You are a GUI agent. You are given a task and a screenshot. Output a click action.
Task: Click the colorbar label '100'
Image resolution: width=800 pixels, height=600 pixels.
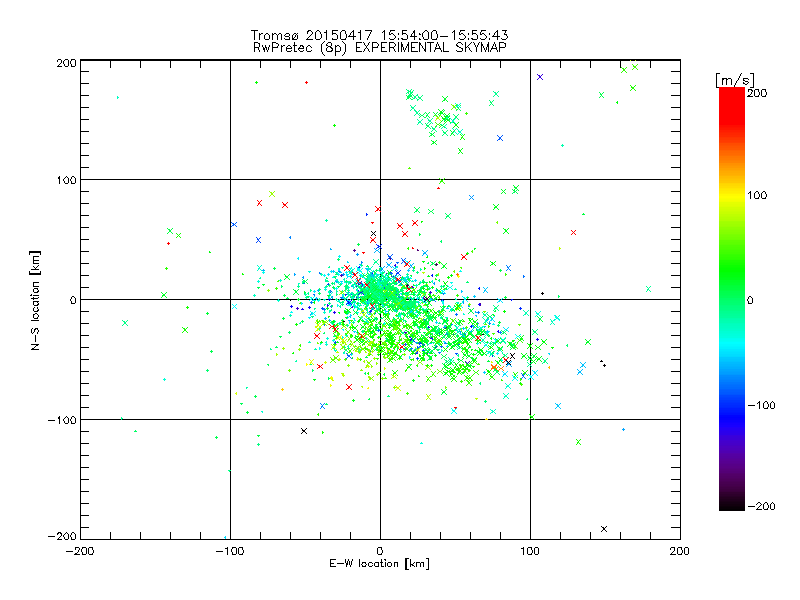click(x=757, y=195)
